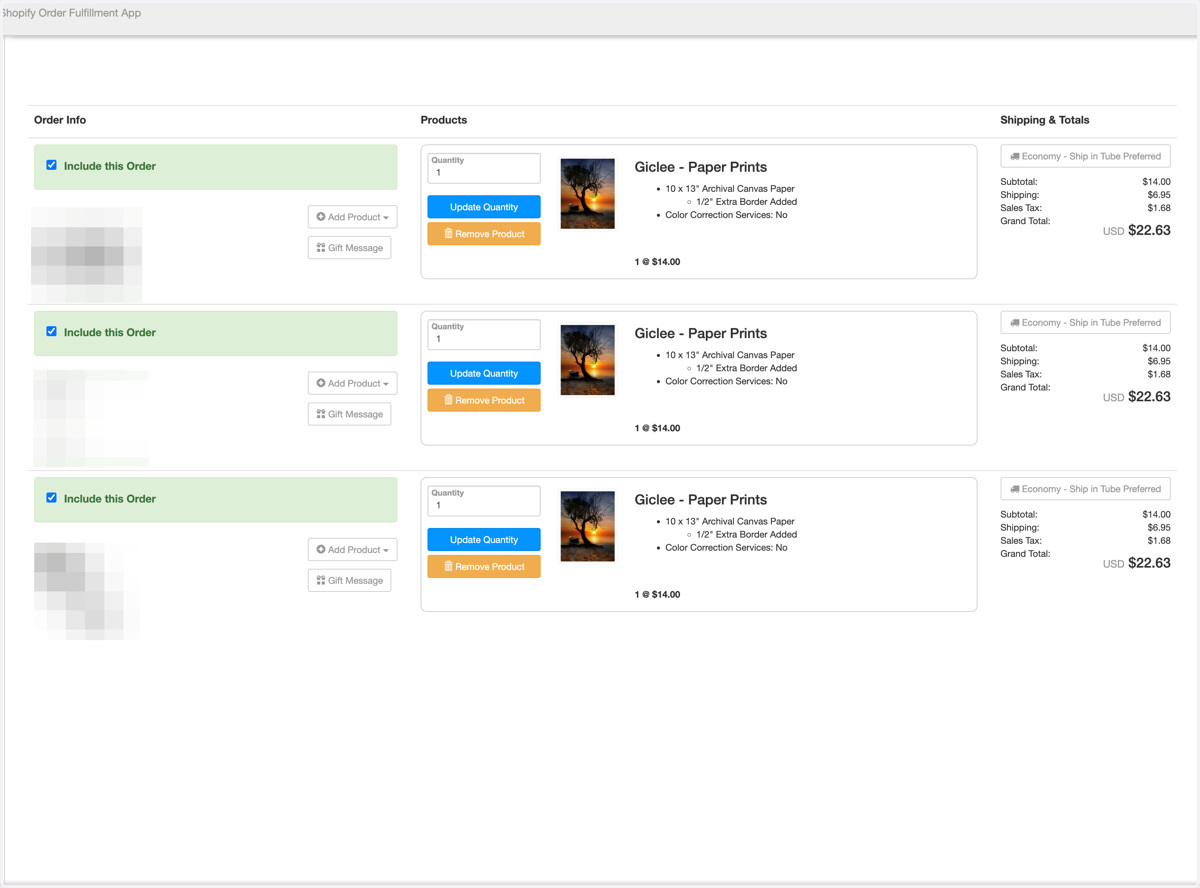Click '1 @ $14.00' in the first order
The image size is (1200, 888).
click(657, 262)
